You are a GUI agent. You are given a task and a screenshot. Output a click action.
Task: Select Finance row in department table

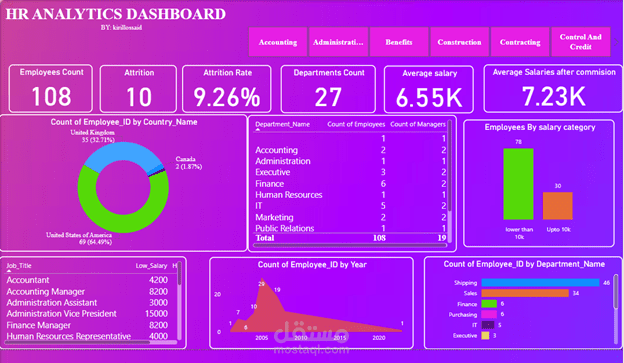coord(350,184)
